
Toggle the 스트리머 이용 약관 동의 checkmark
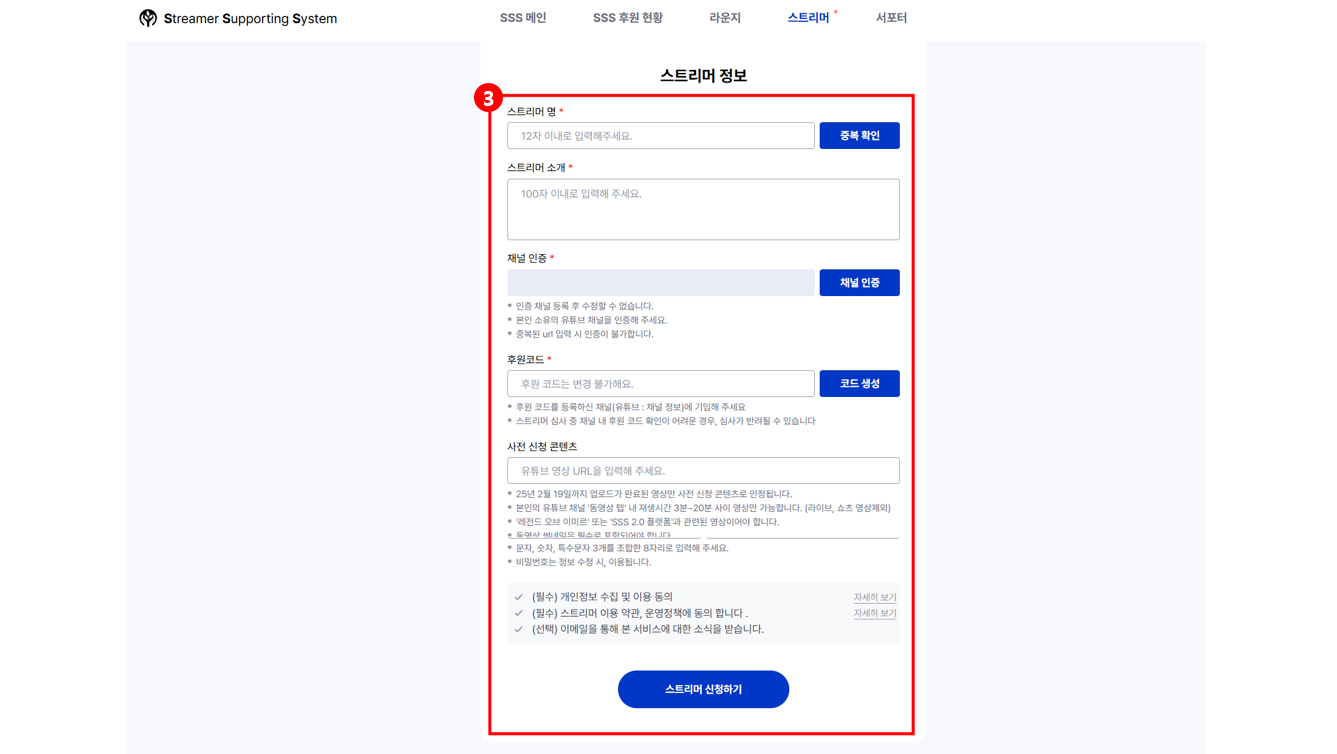point(518,613)
